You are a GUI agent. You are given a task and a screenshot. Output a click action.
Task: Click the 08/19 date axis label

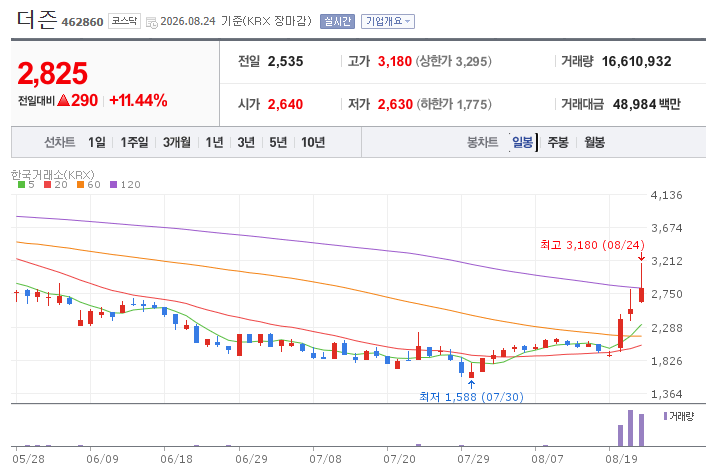[621, 459]
